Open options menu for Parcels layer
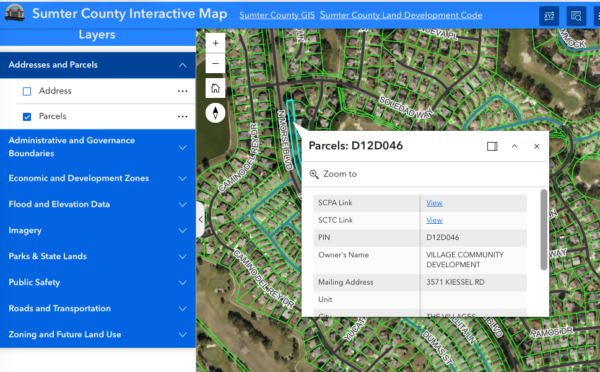The width and height of the screenshot is (600, 372). pos(183,116)
